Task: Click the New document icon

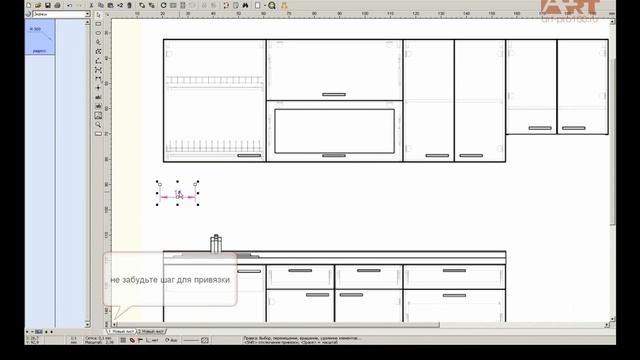Action: coord(29,5)
